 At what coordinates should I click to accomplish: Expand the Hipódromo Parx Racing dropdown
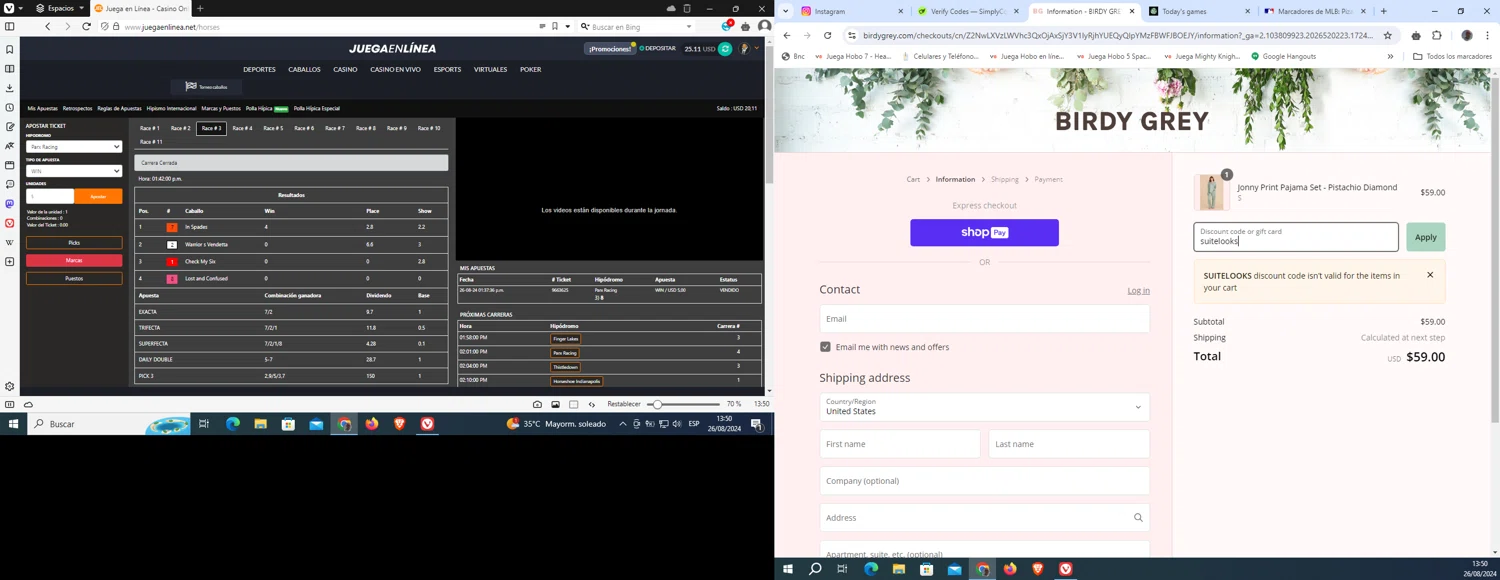click(74, 147)
